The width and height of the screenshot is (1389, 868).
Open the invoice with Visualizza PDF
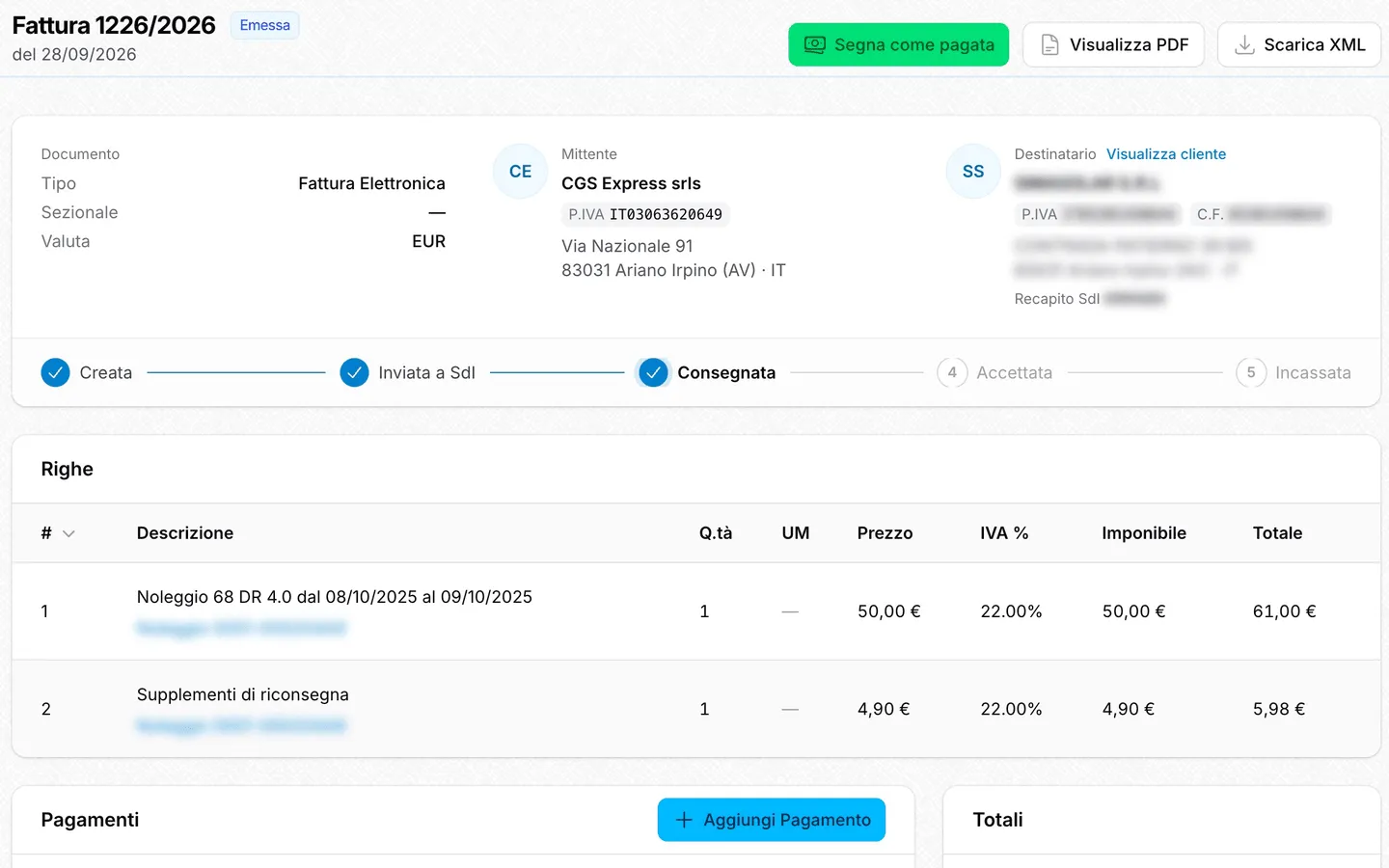tap(1113, 44)
